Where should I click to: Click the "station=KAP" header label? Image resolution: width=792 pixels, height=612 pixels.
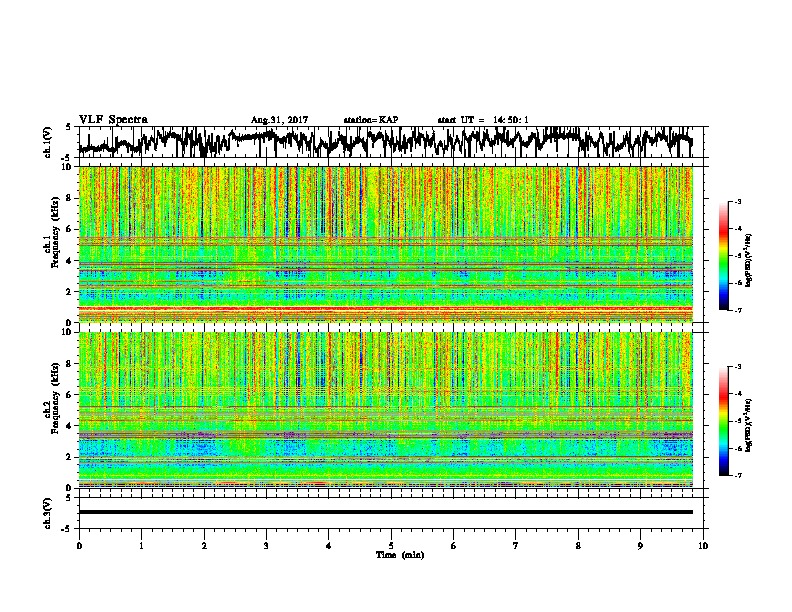click(371, 120)
